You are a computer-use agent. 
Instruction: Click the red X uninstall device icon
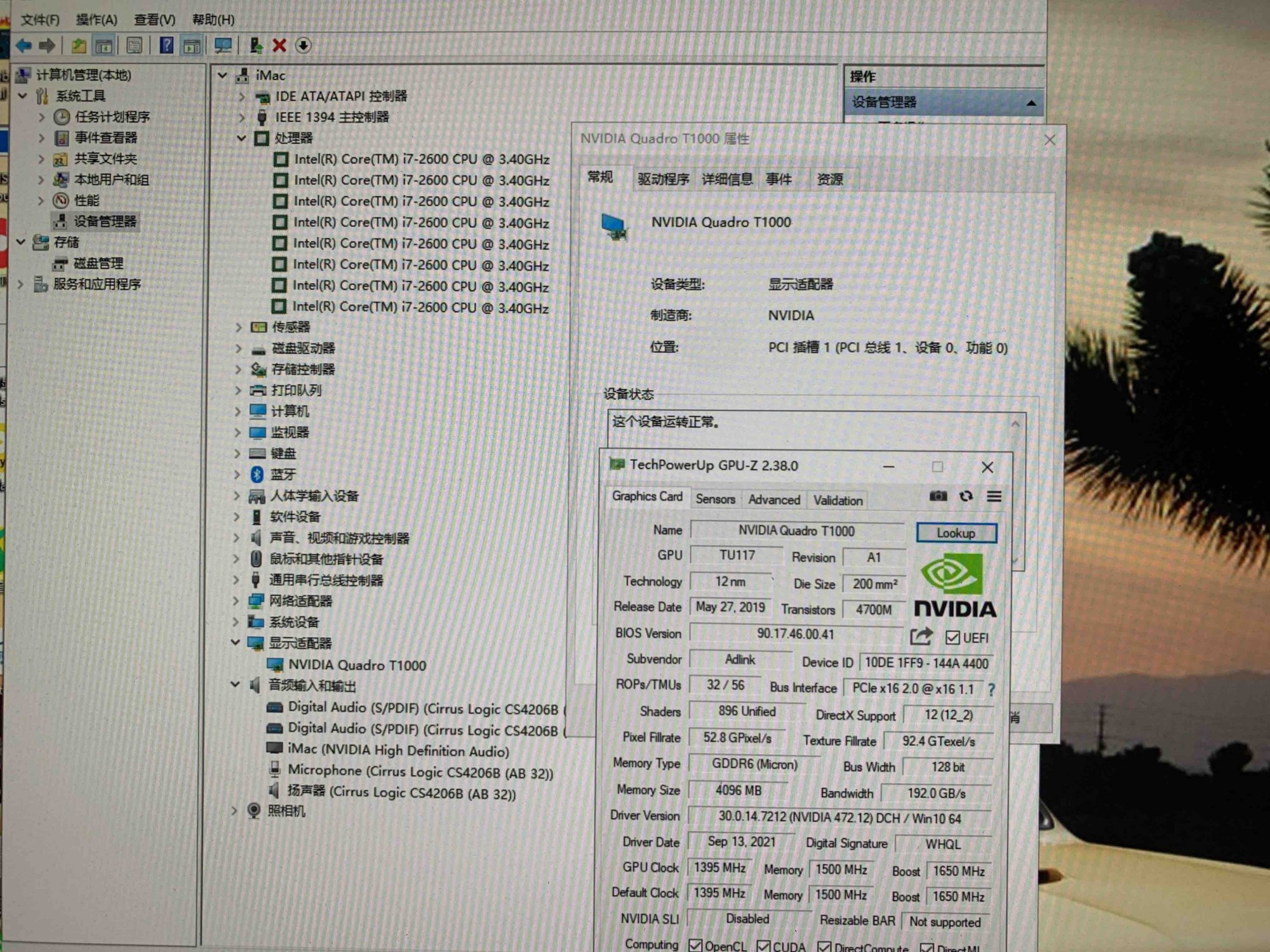tap(279, 46)
